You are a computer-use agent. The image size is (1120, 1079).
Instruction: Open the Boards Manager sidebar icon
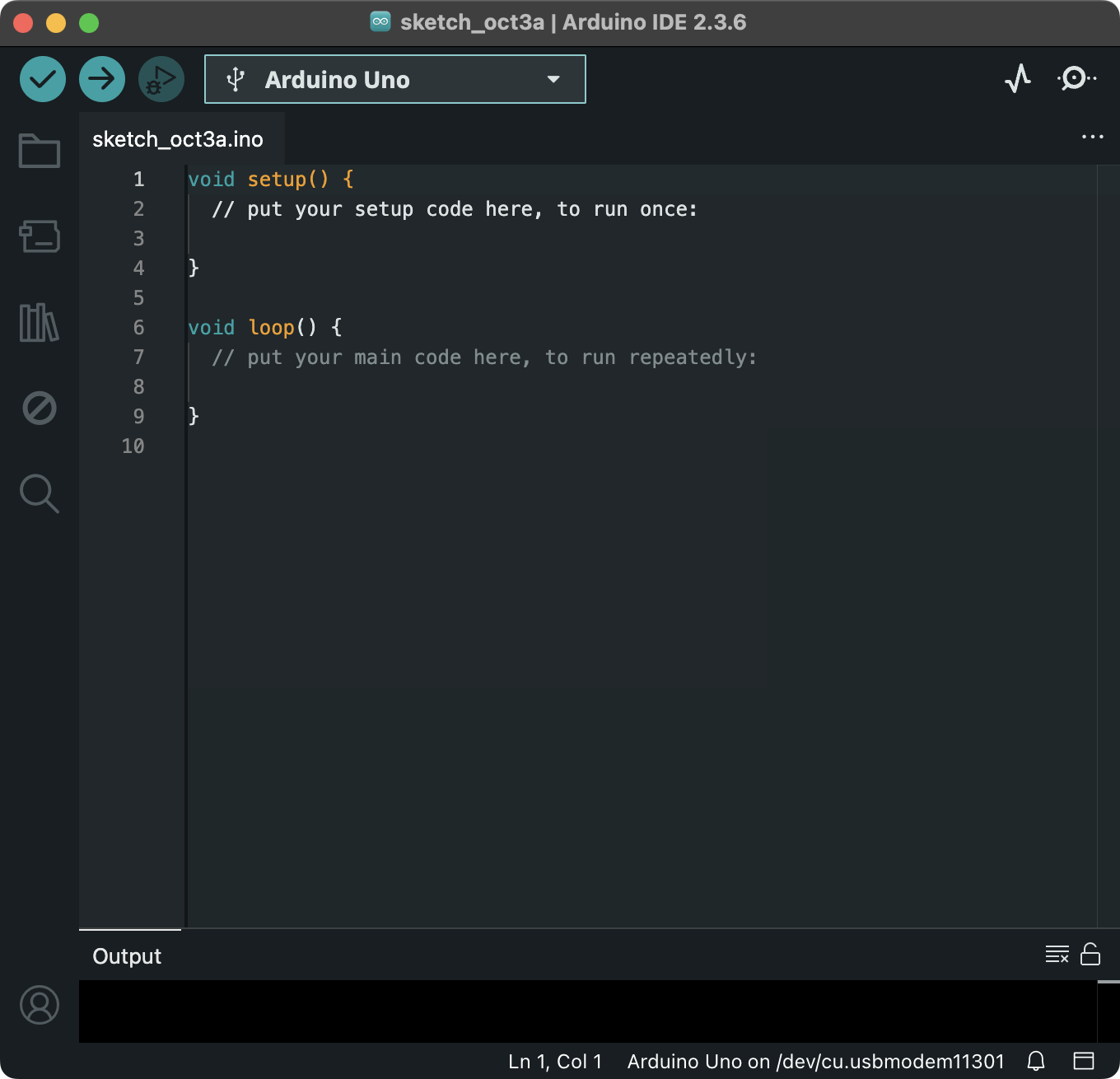pyautogui.click(x=40, y=236)
